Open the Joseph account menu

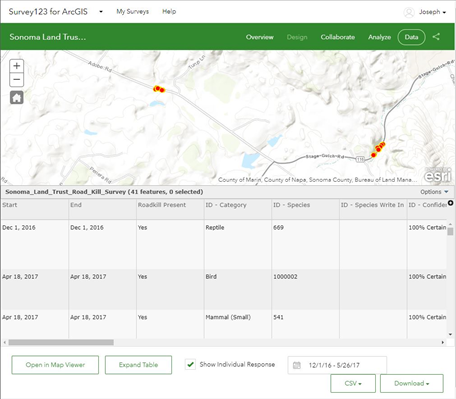click(432, 12)
